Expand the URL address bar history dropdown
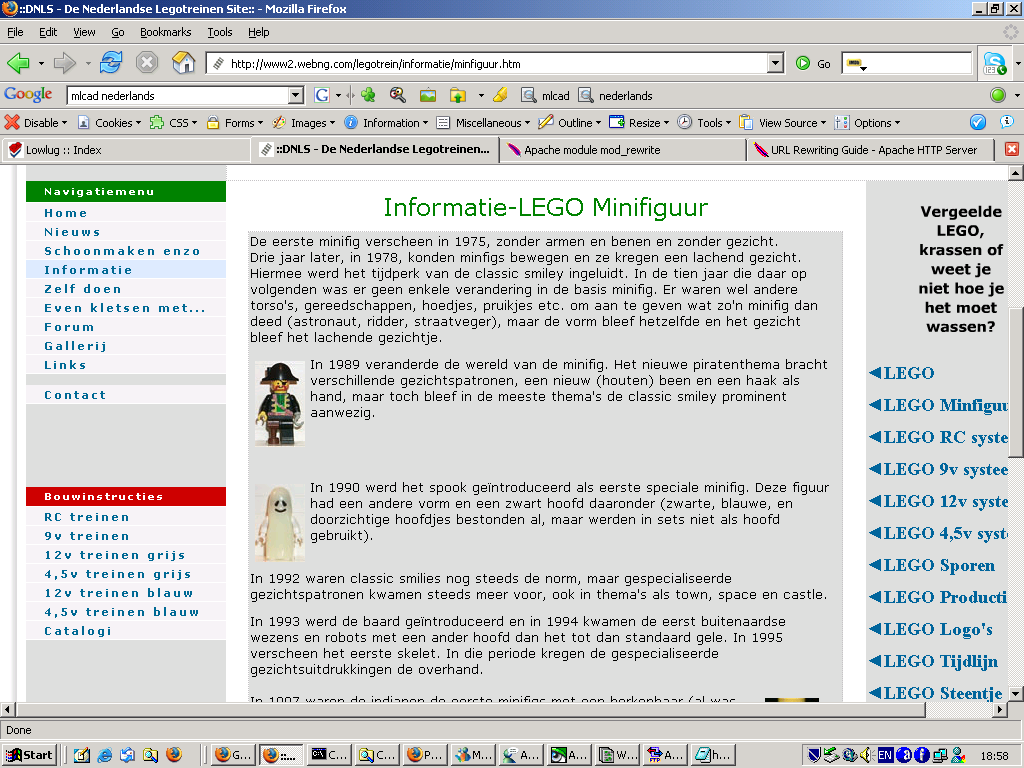Viewport: 1024px width, 768px height. point(775,63)
